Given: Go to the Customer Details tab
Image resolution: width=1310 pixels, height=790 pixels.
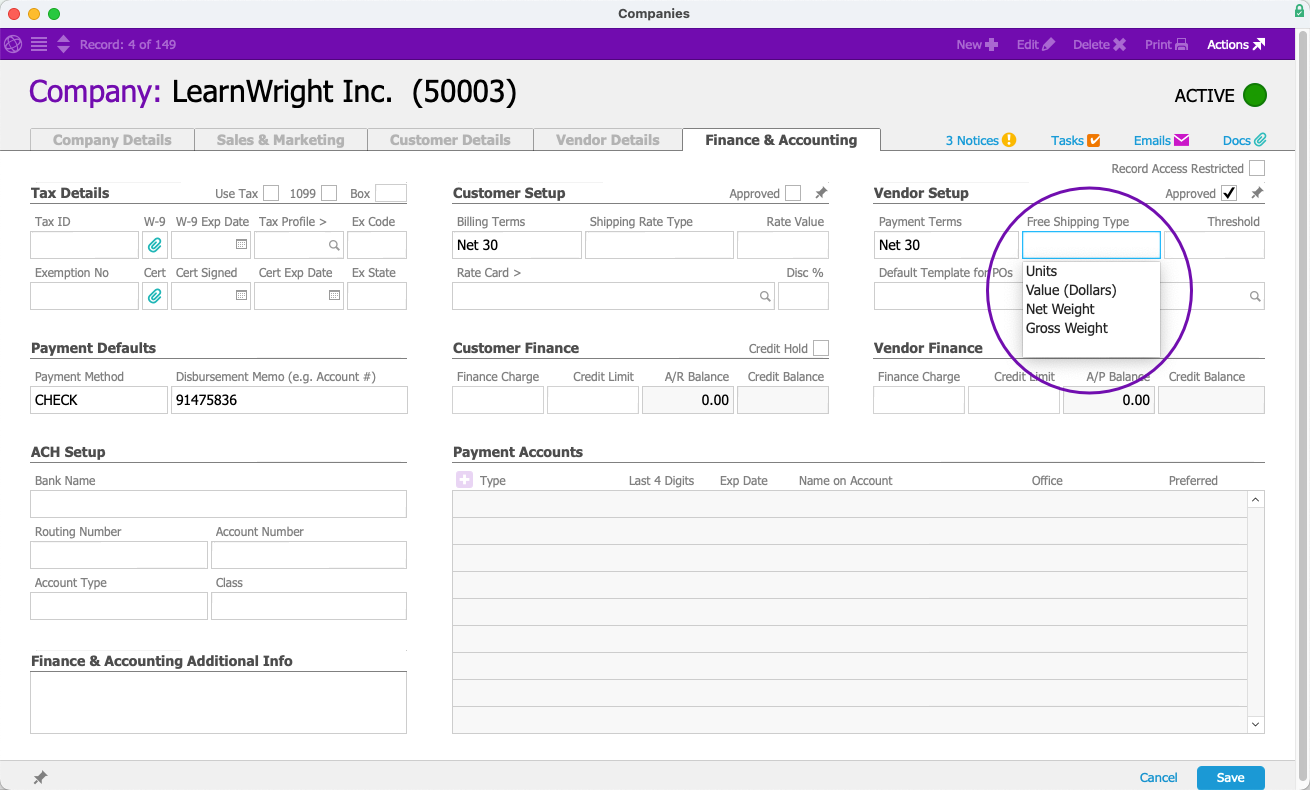Looking at the screenshot, I should click(x=450, y=140).
